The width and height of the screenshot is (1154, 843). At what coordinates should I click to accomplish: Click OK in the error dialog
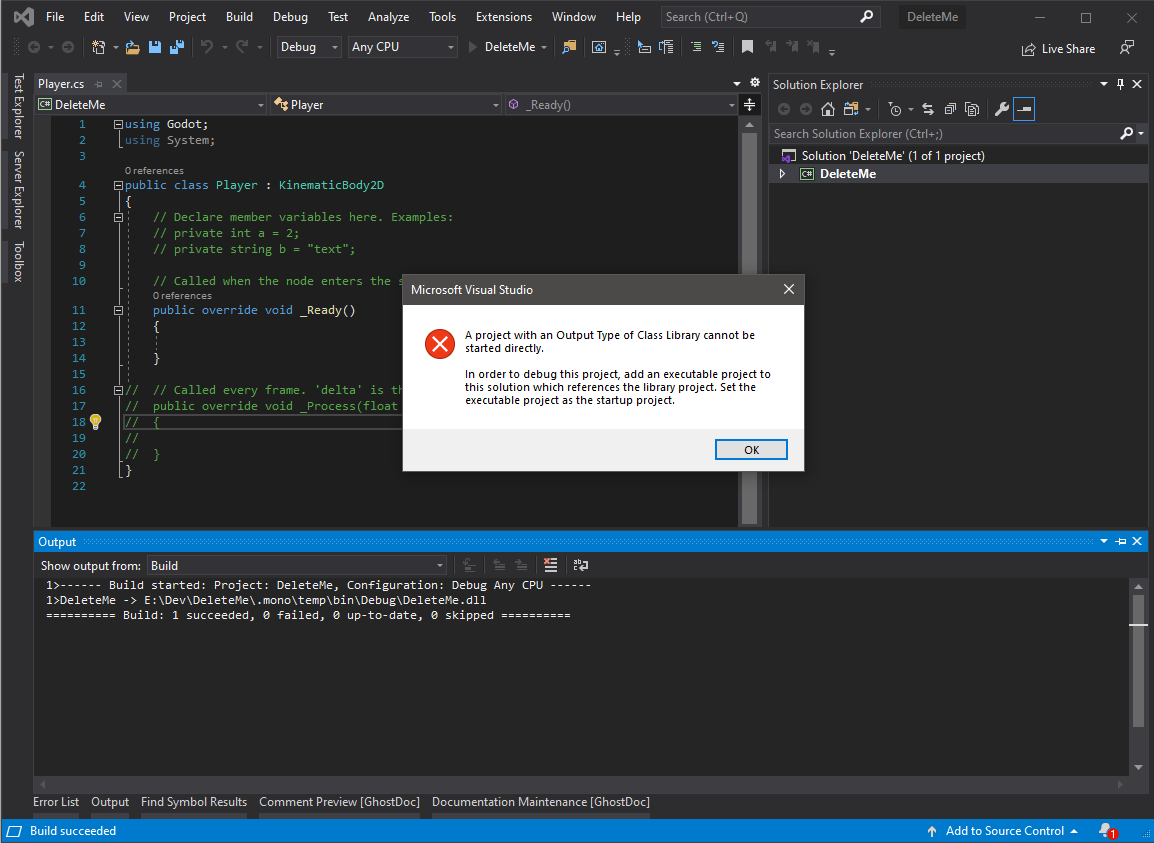click(751, 450)
